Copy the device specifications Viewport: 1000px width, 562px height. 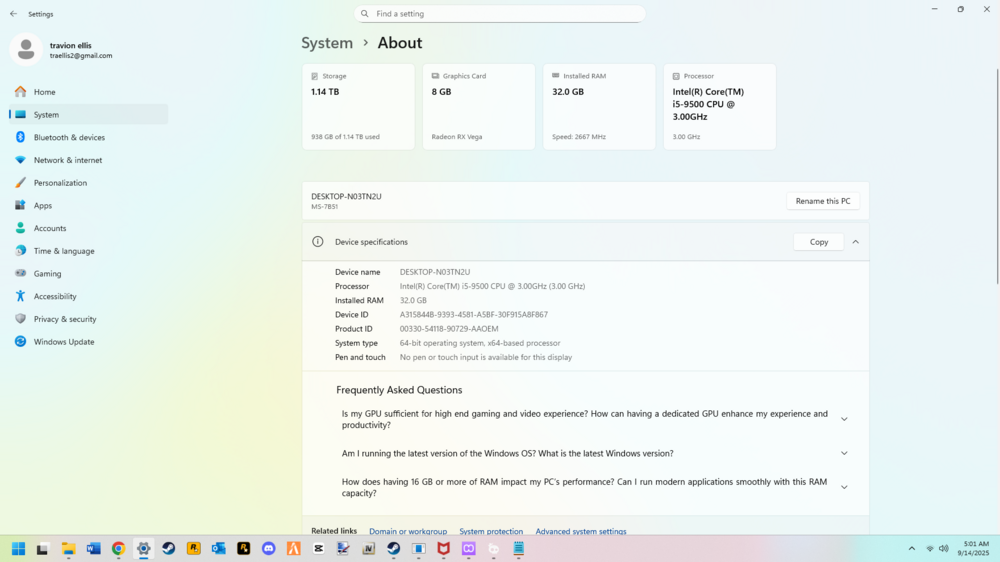819,242
